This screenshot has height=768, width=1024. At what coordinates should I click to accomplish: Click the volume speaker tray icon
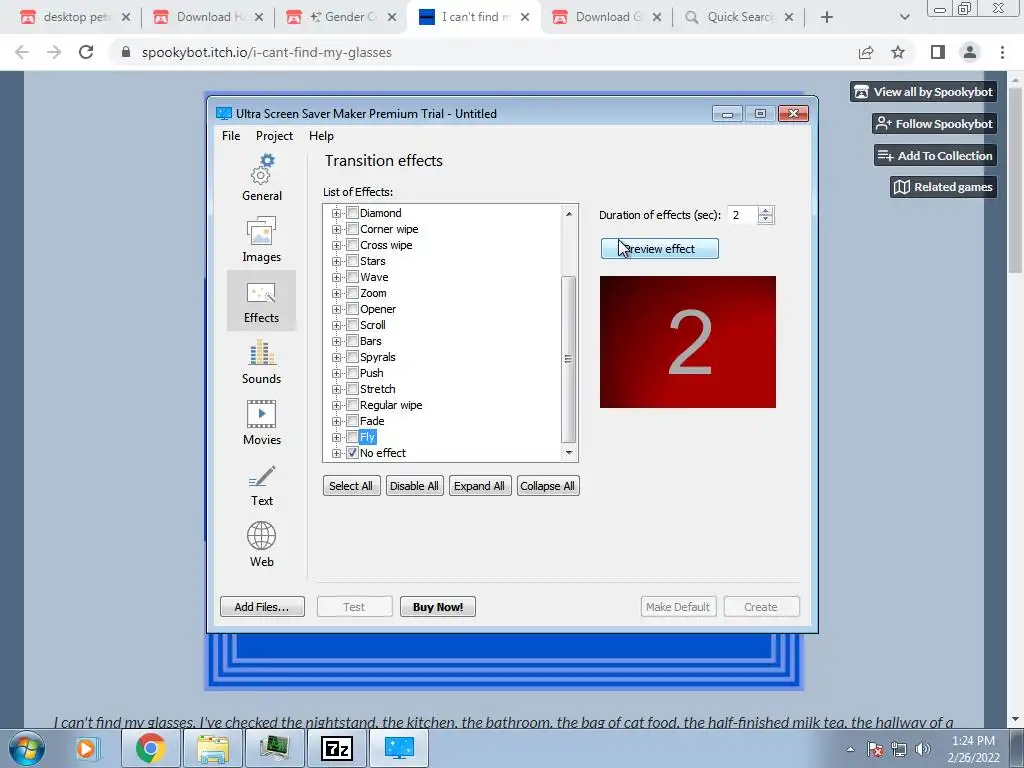click(922, 748)
